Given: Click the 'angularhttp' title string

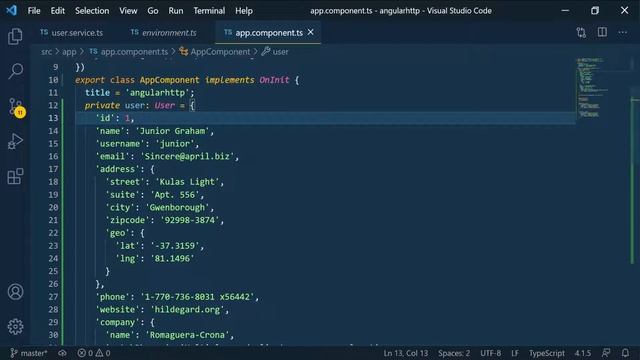Looking at the screenshot, I should [x=157, y=93].
